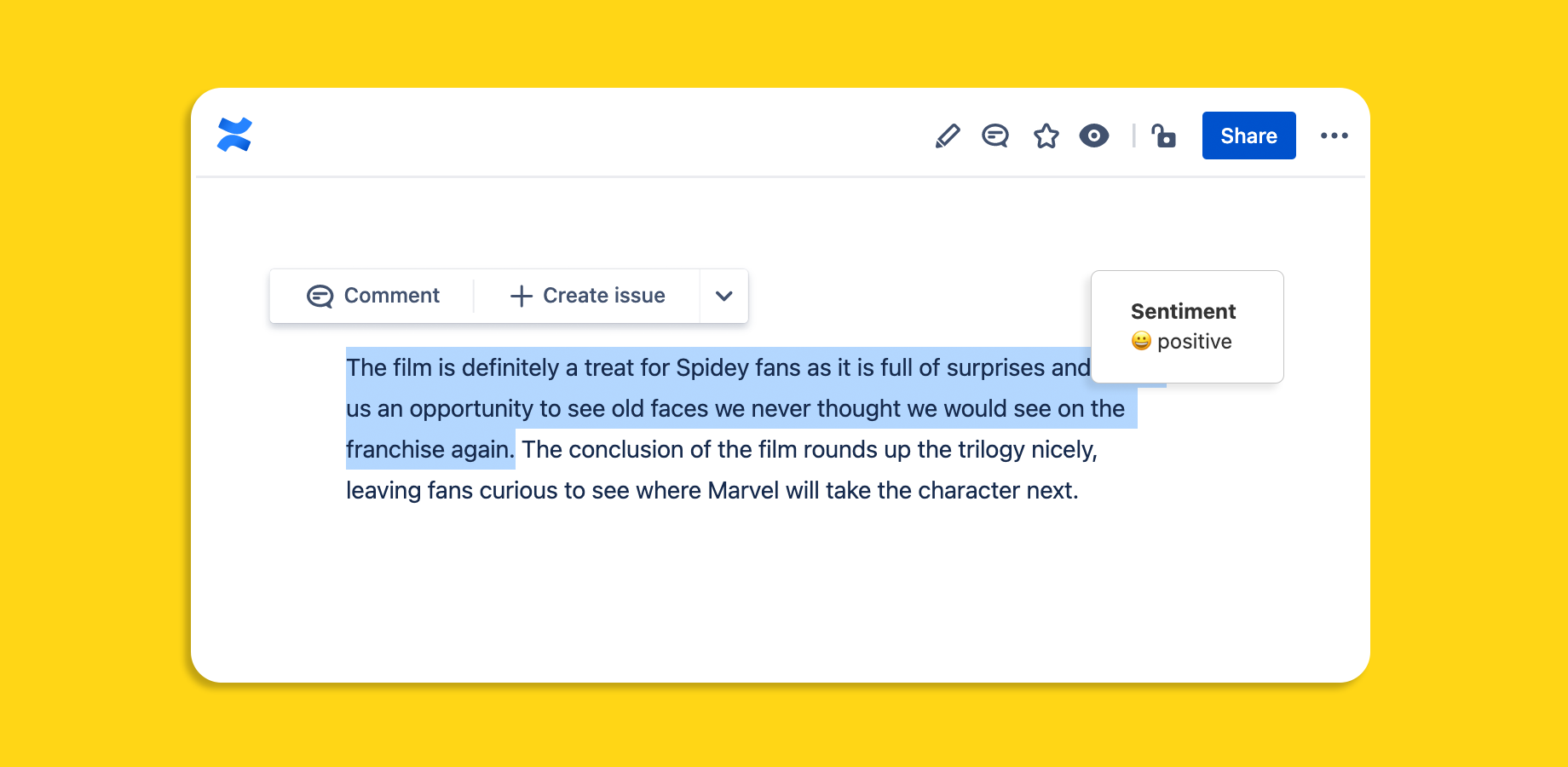This screenshot has width=1568, height=767.
Task: Expand the selection toolbar chevron dropdown
Action: [724, 296]
